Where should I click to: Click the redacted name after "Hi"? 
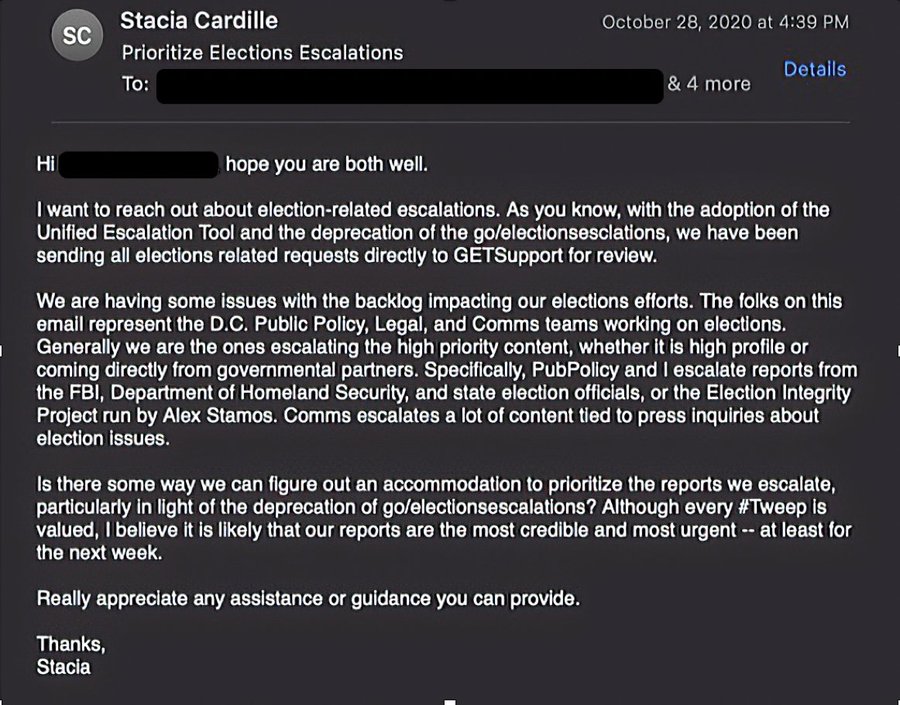click(139, 163)
